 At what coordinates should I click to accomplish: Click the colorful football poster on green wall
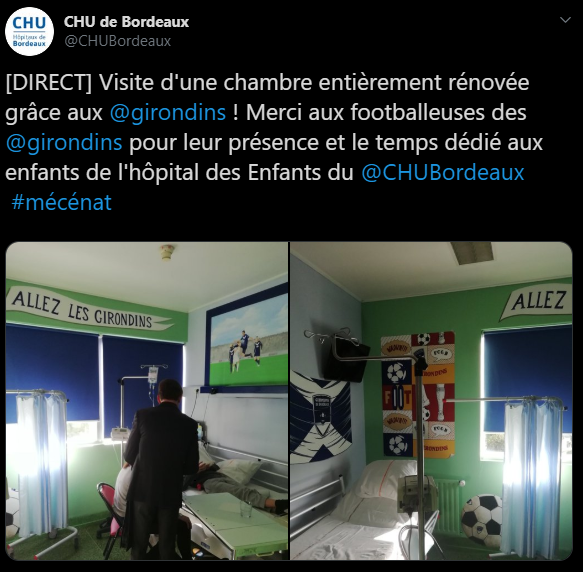pos(419,394)
